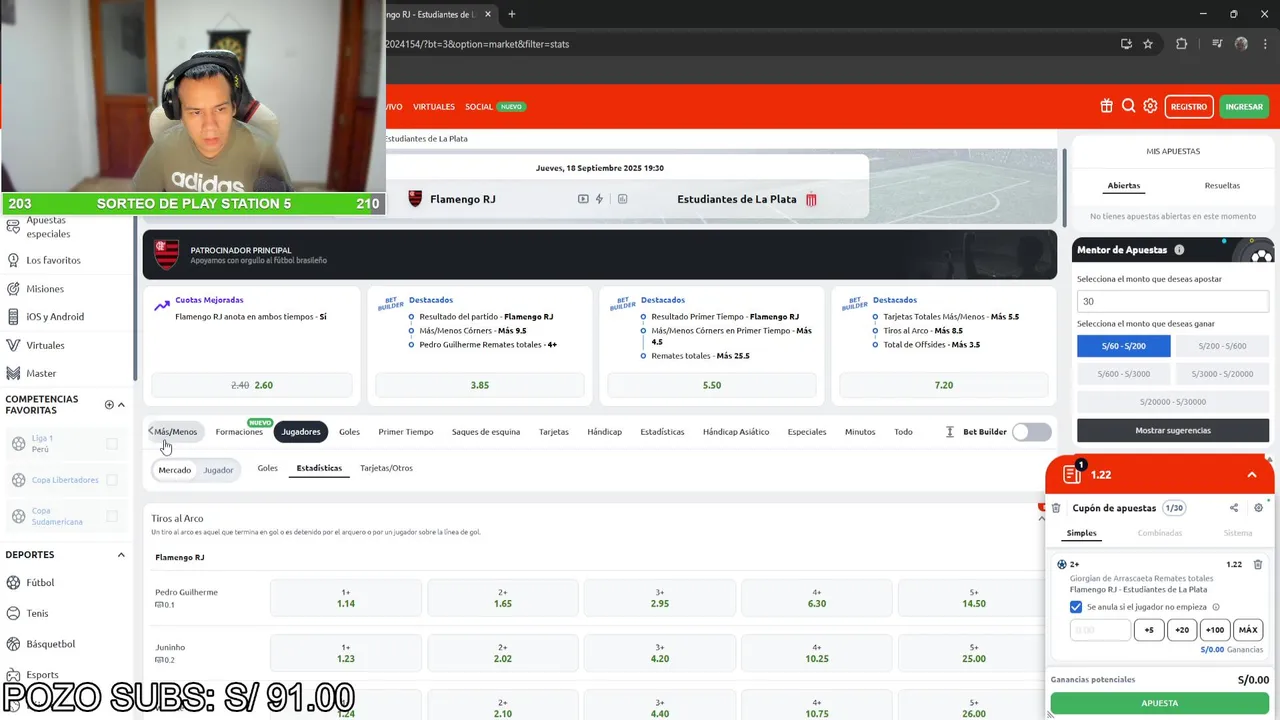Collapse the Deportes section
1280x720 pixels.
121,555
